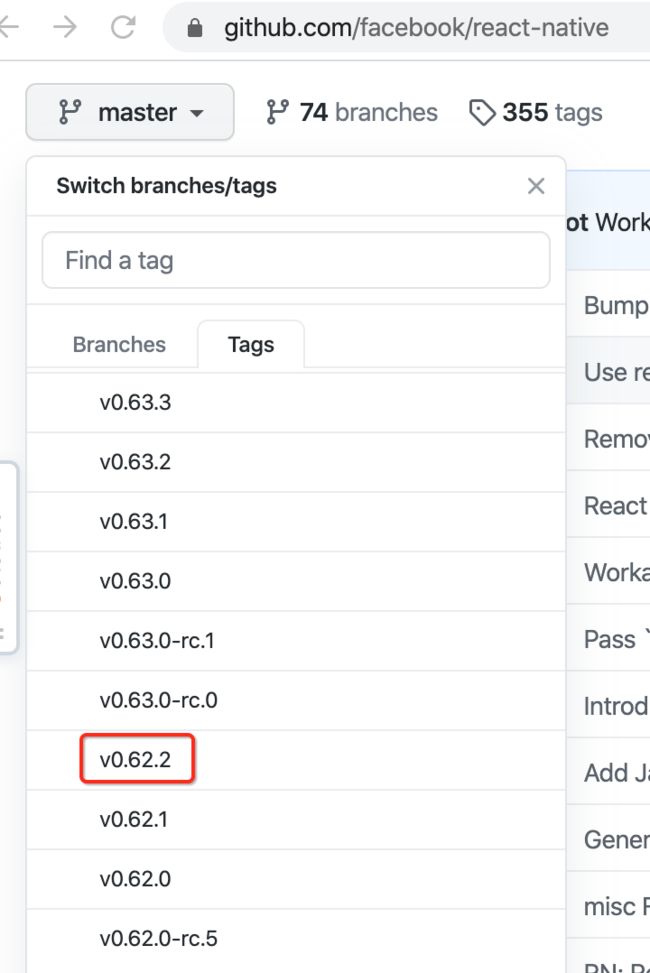Focus the Find a tag field

click(x=296, y=260)
